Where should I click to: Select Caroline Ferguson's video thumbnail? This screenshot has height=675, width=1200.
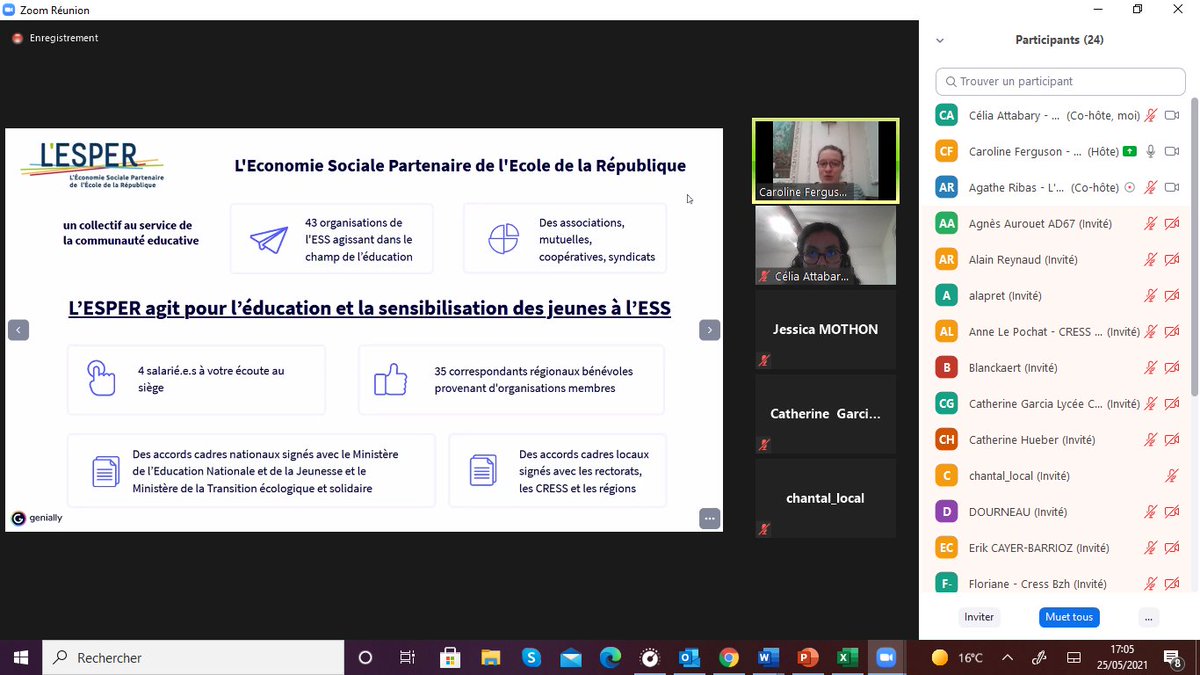826,160
